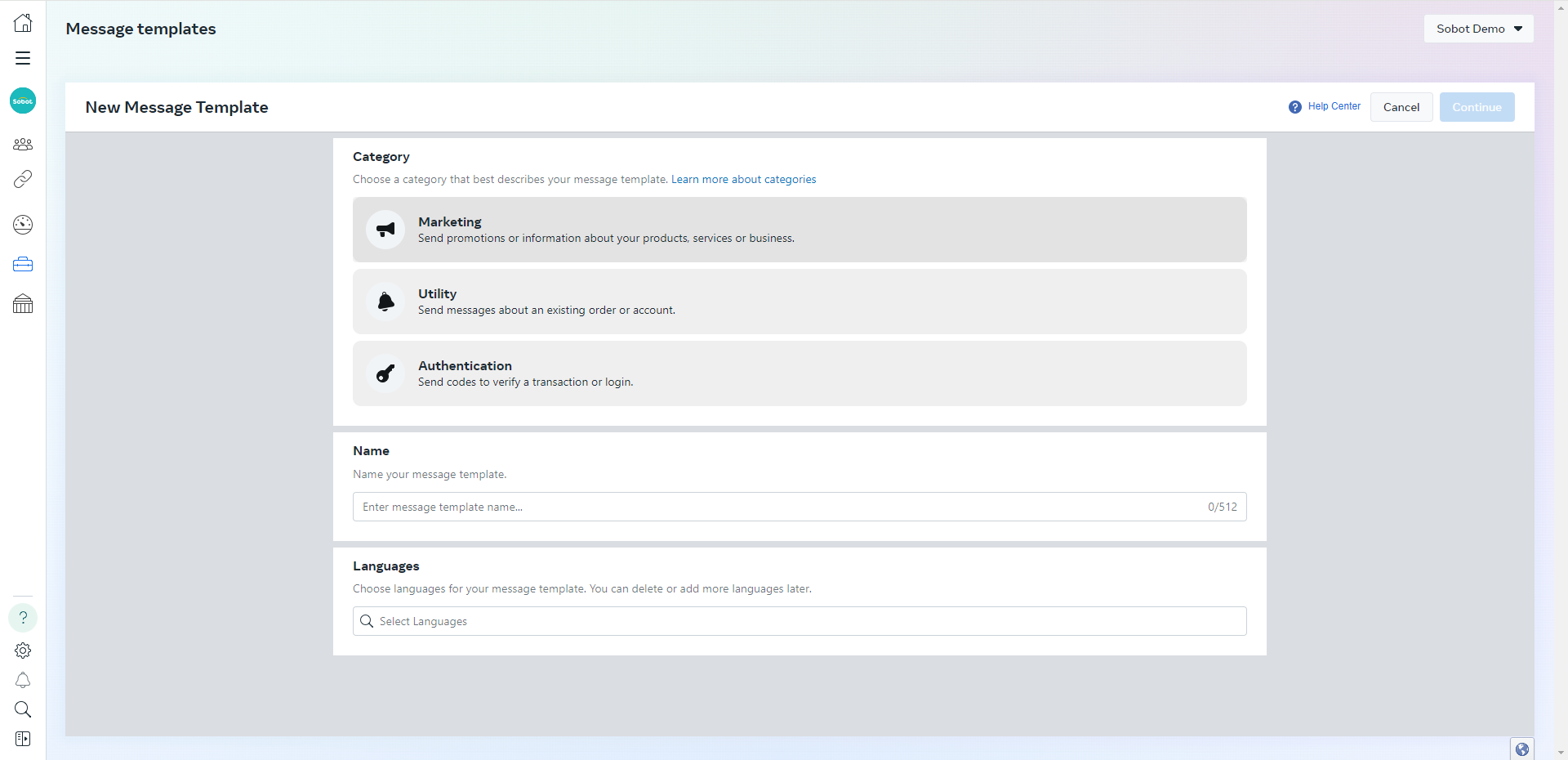1568x760 pixels.
Task: Go to the Home icon in sidebar
Action: pos(23,23)
